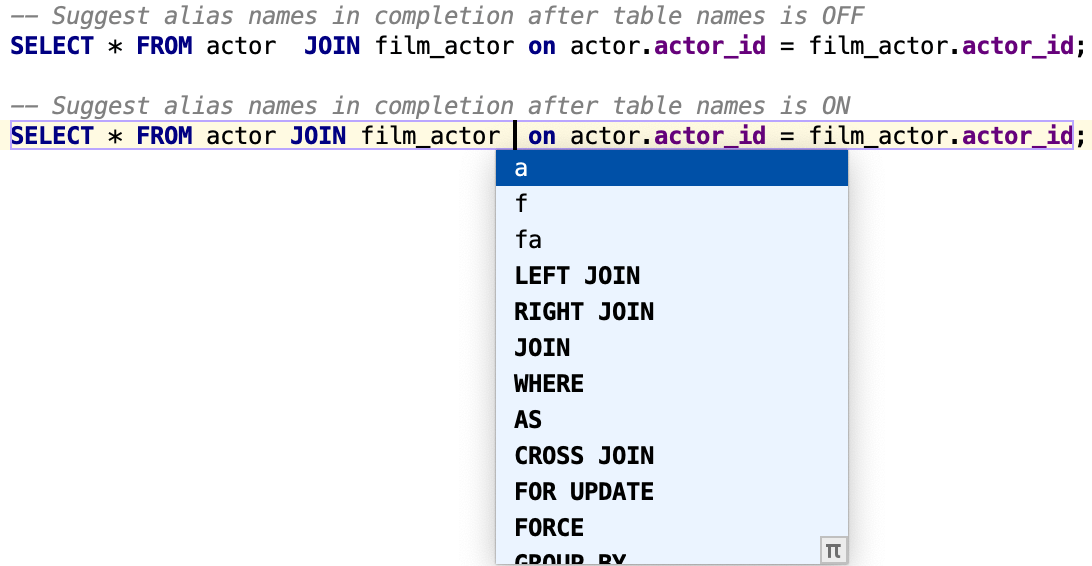Choose the 'f' alias suggestion

(671, 204)
